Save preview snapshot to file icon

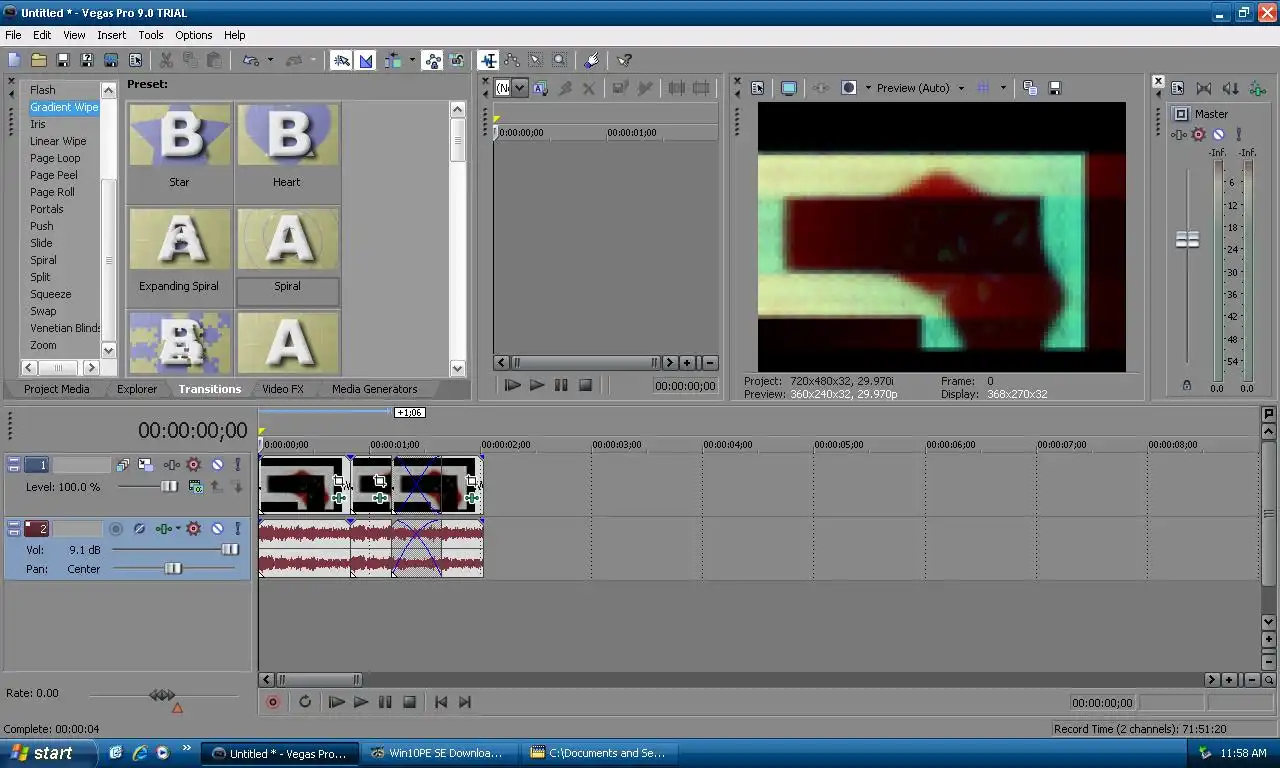[x=1054, y=88]
